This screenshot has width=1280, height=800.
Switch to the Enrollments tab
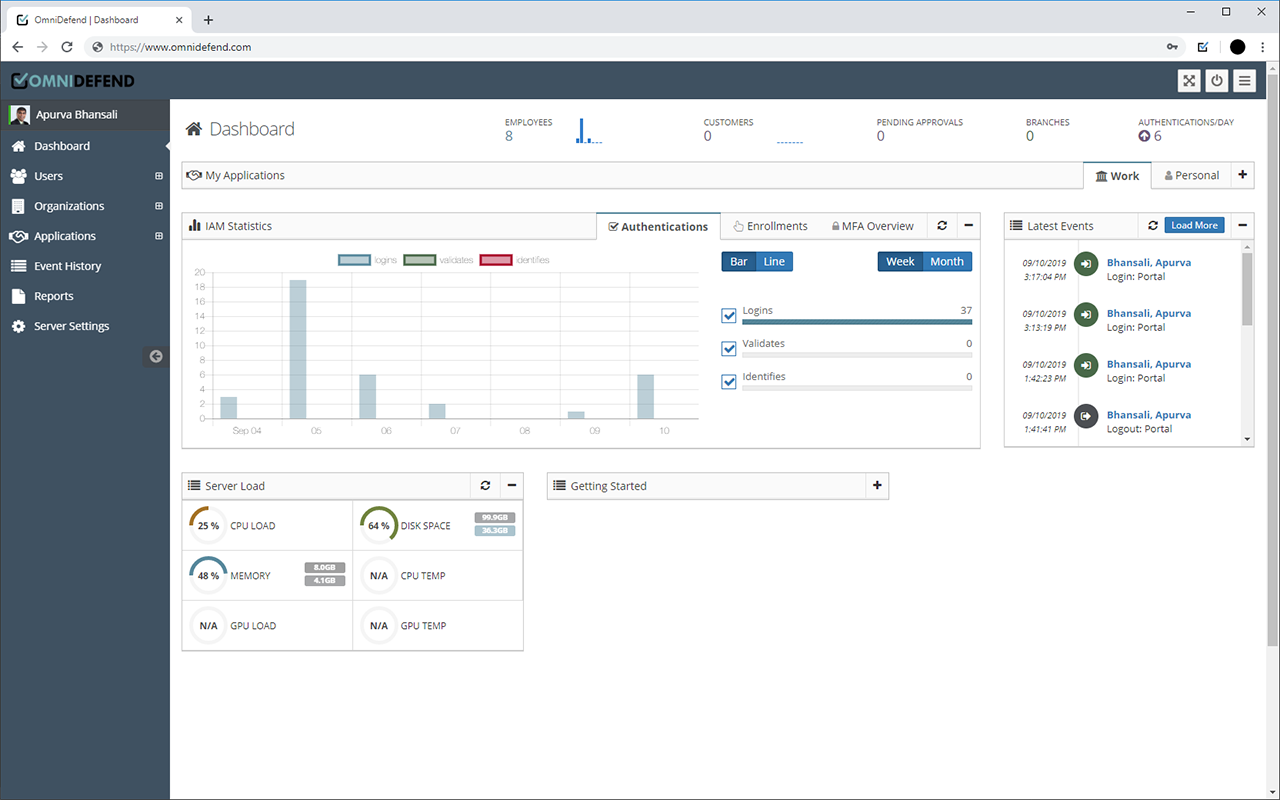click(769, 226)
